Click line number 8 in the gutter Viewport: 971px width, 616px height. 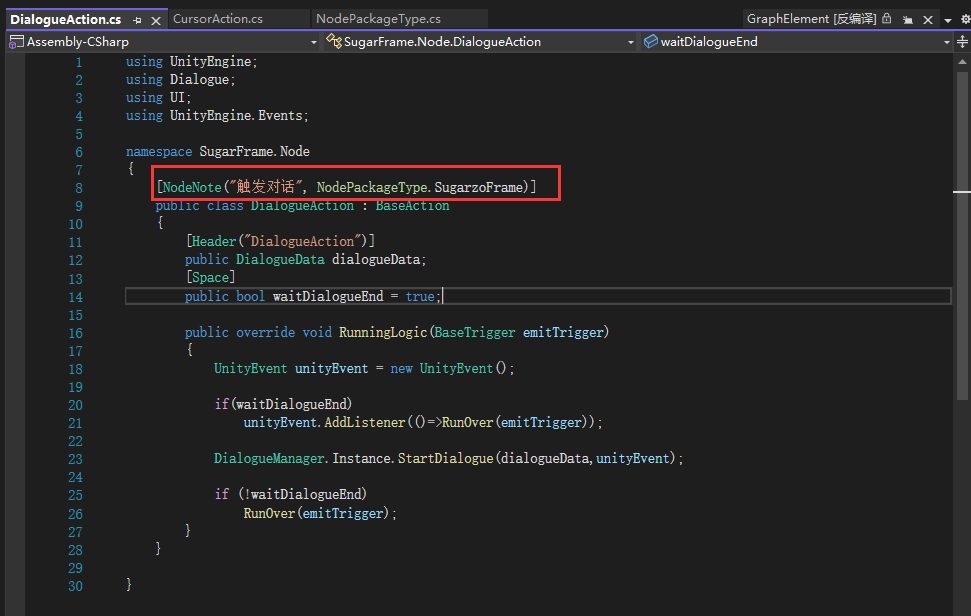click(x=79, y=188)
